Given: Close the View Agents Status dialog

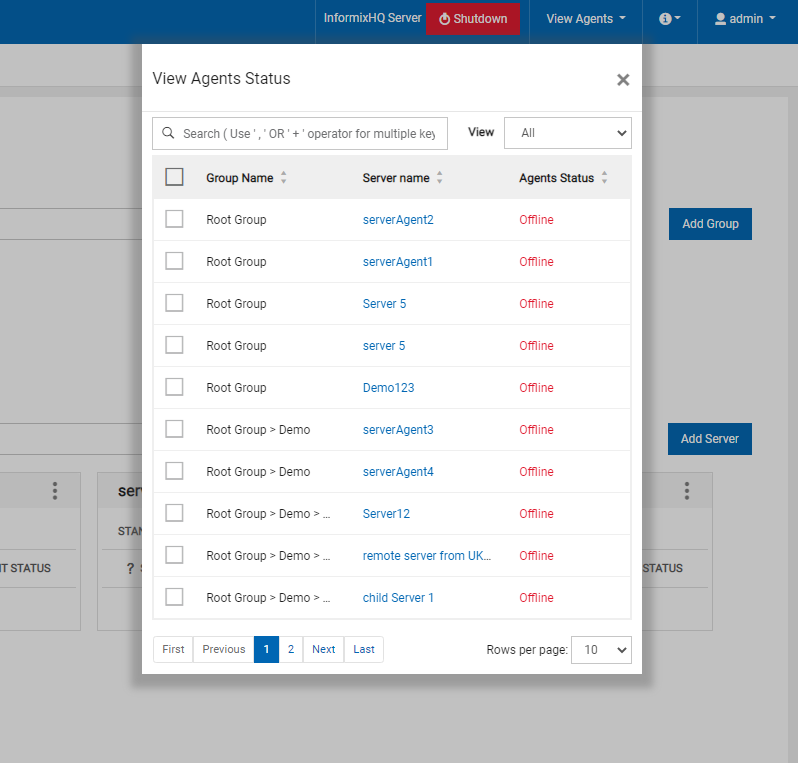Looking at the screenshot, I should 623,79.
